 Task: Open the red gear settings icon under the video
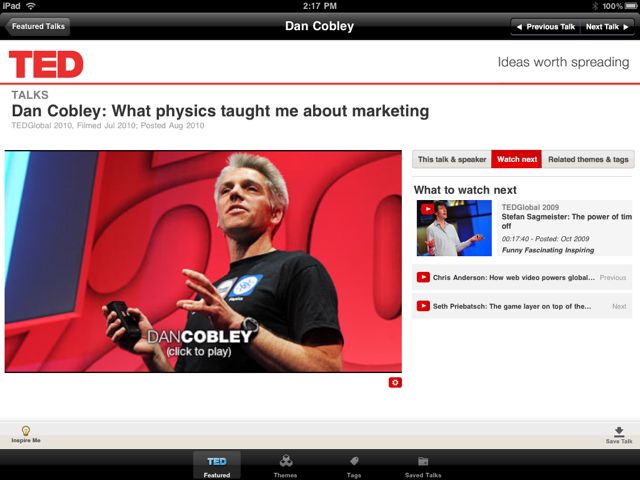(395, 382)
